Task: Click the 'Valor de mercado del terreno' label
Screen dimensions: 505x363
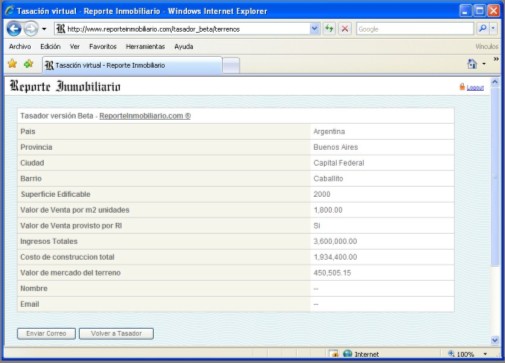Action: click(x=70, y=273)
